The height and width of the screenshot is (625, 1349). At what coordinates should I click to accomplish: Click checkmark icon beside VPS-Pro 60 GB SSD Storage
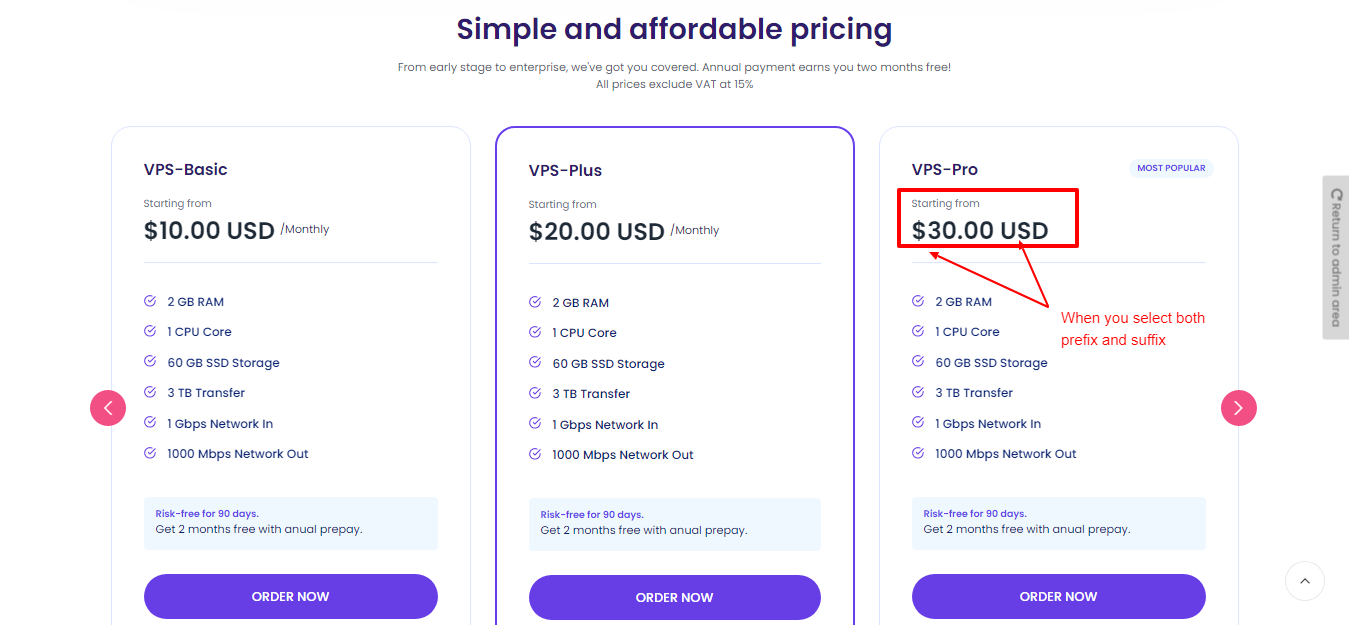click(x=918, y=362)
